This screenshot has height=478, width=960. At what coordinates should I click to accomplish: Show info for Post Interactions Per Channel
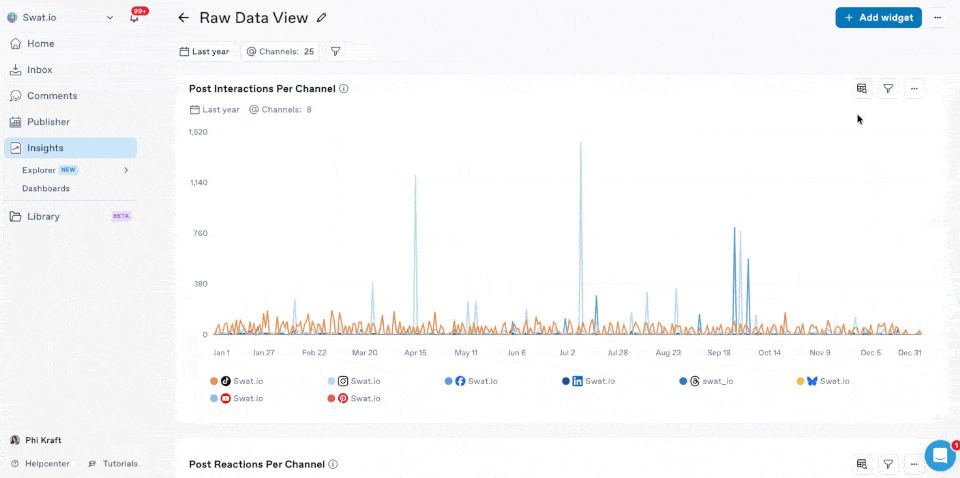(x=343, y=89)
